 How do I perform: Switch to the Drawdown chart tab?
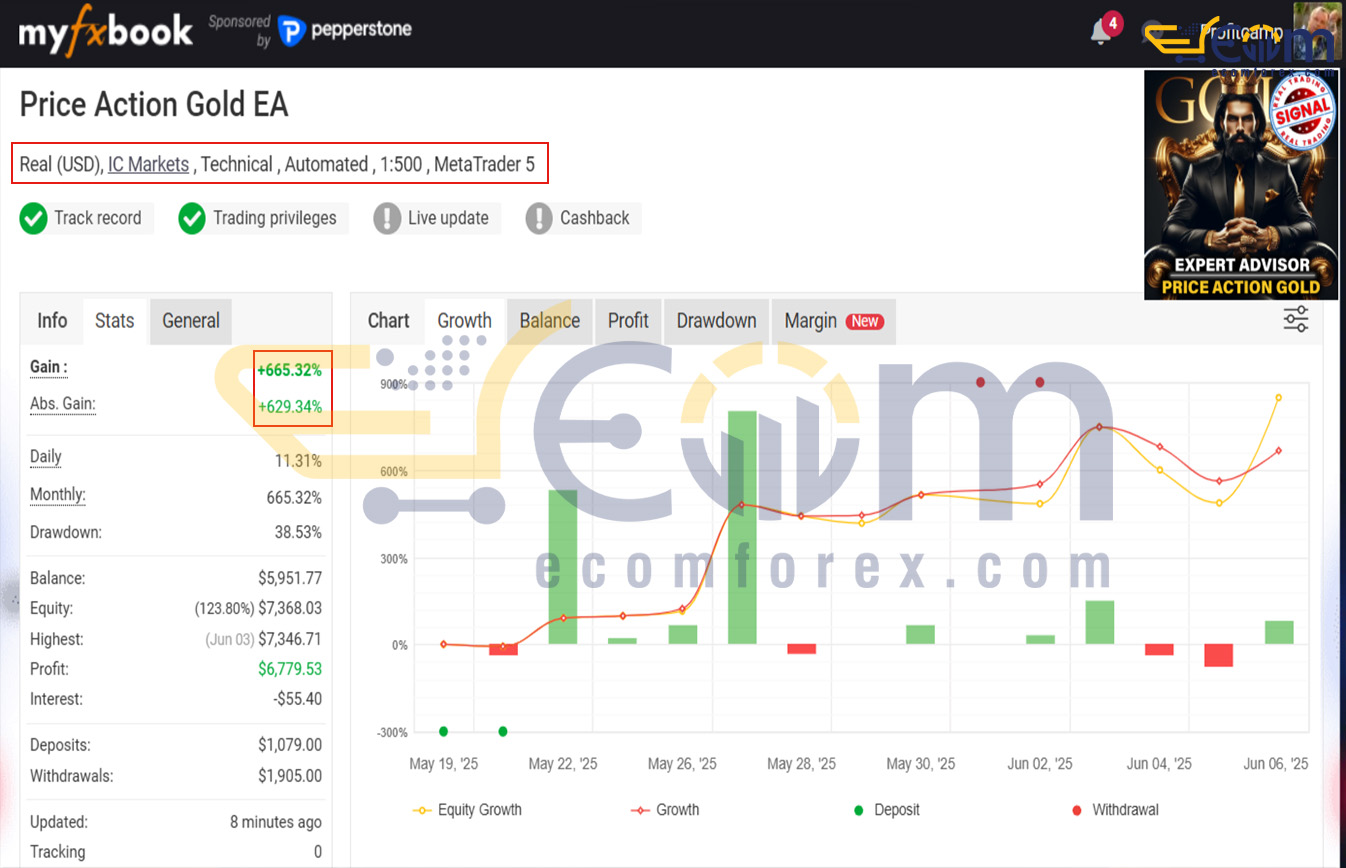click(716, 321)
